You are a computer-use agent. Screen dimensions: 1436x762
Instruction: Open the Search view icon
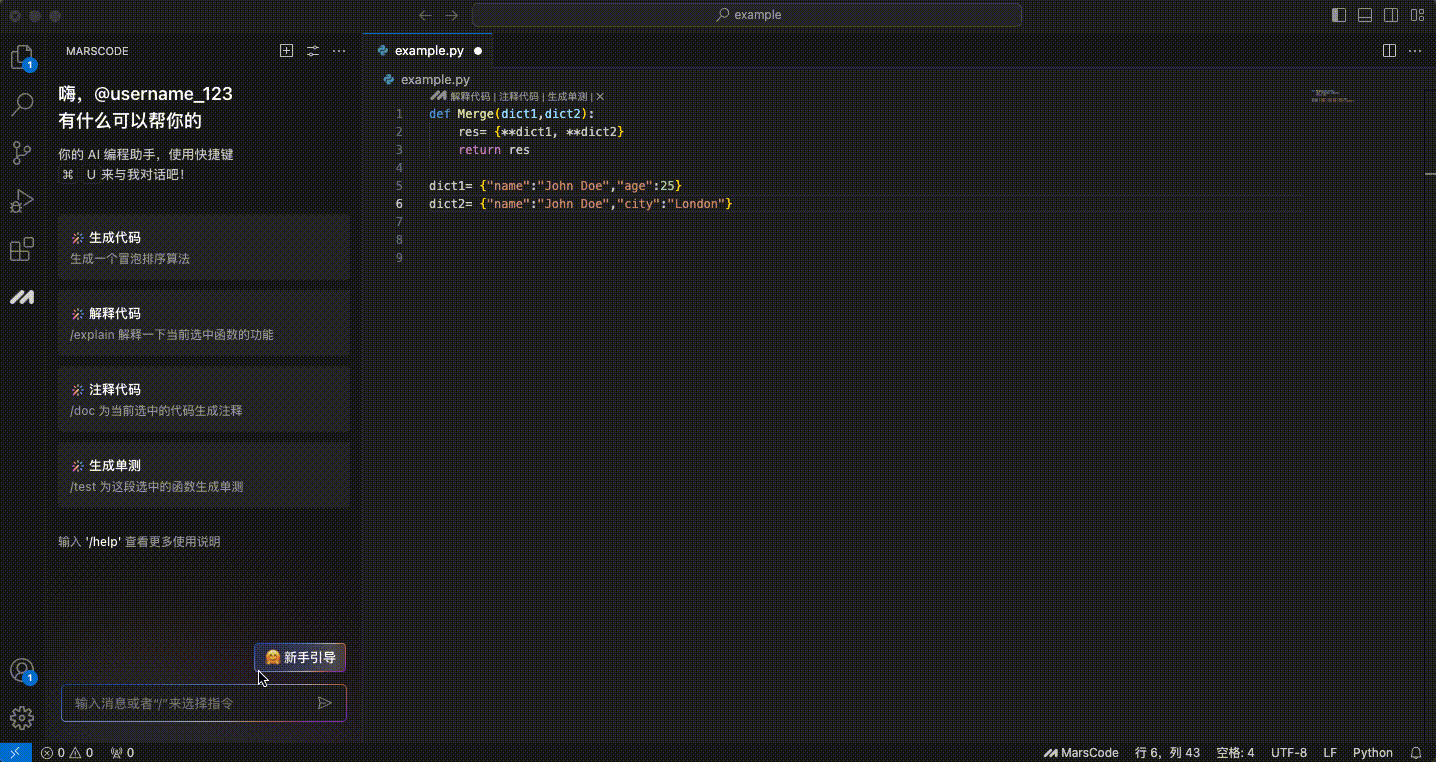coord(22,105)
